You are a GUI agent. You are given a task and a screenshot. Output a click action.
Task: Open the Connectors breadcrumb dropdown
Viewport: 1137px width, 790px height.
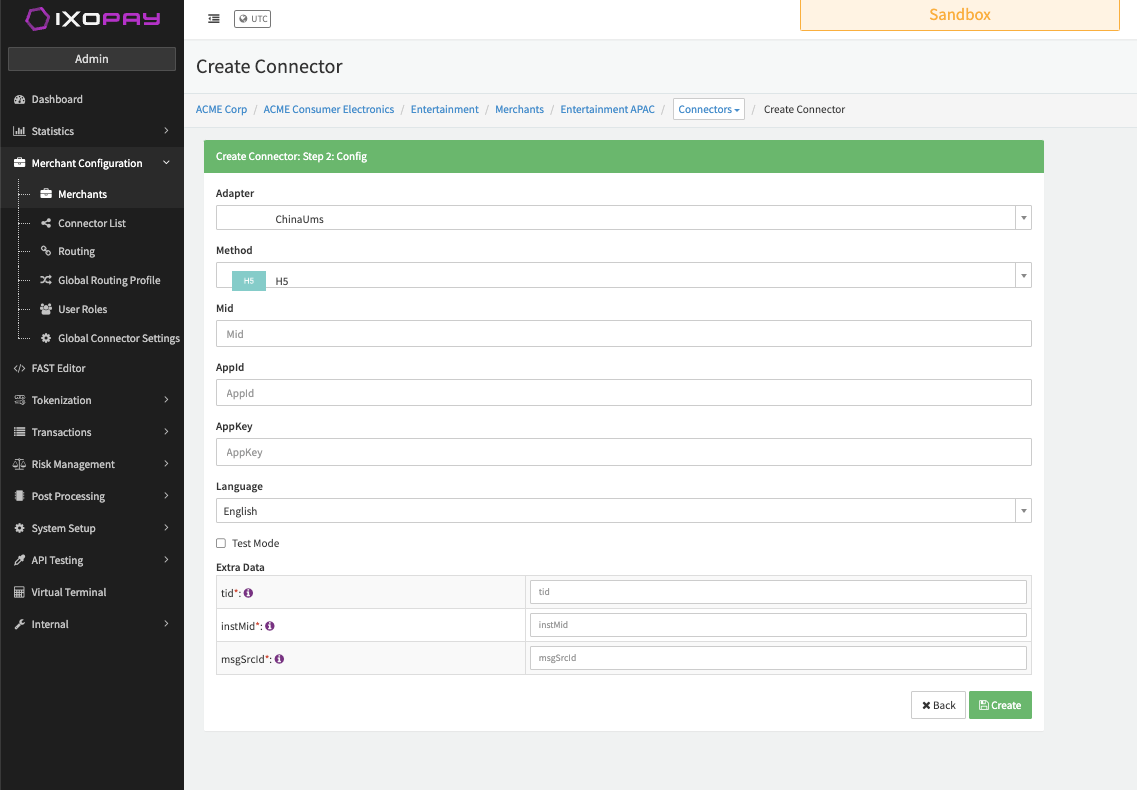pos(708,109)
